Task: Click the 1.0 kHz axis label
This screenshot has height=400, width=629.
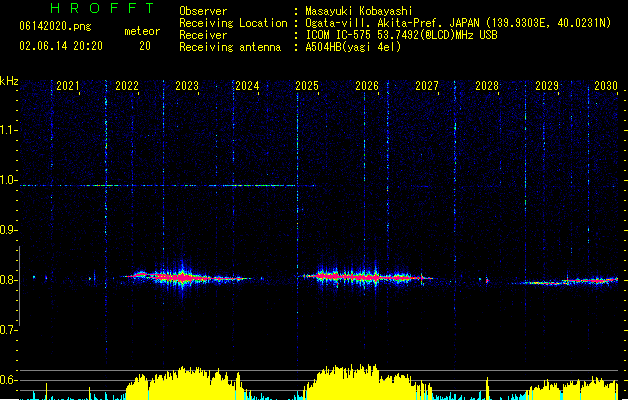Action: (8, 180)
